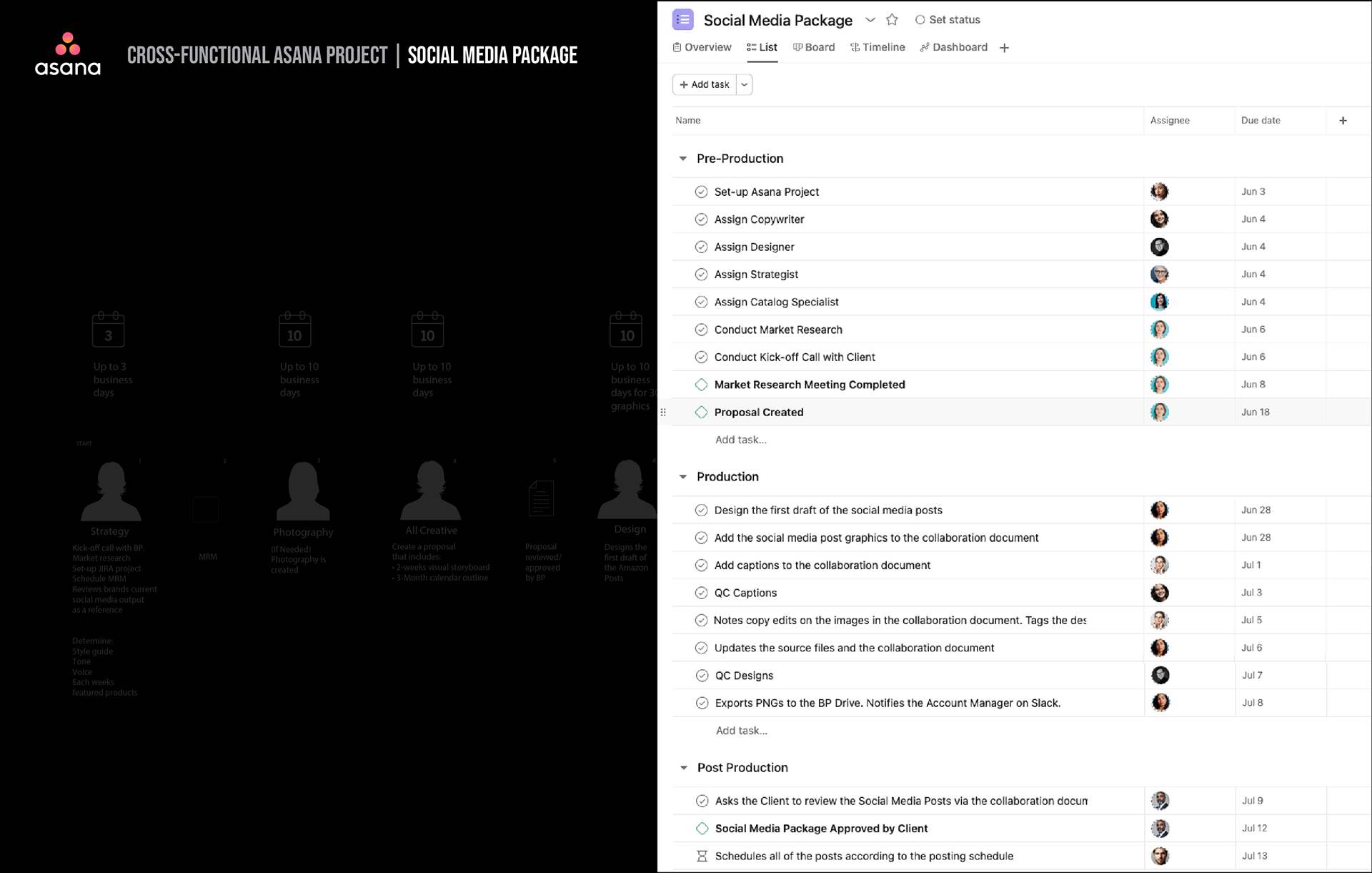Open the project title dropdown chevron
The image size is (1372, 873).
pyautogui.click(x=870, y=19)
